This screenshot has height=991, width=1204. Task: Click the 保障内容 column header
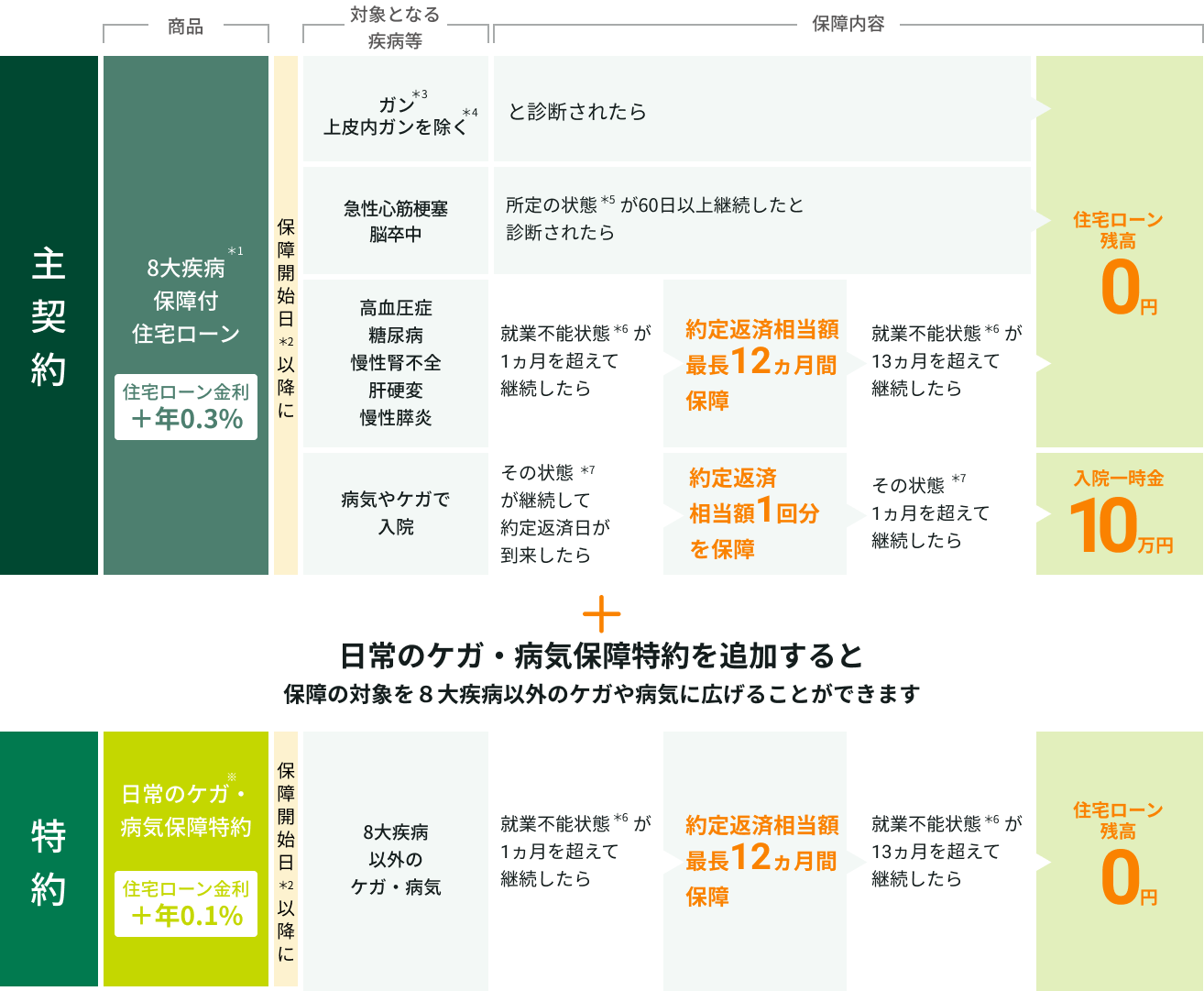coord(848,24)
